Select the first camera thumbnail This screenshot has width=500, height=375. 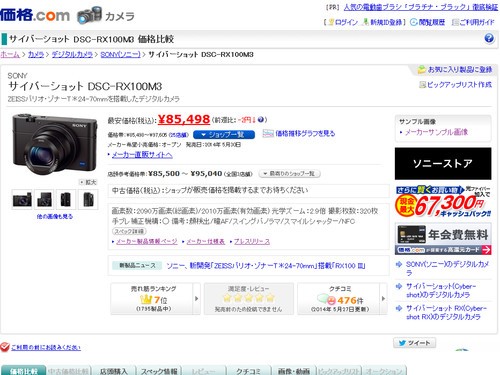22,199
